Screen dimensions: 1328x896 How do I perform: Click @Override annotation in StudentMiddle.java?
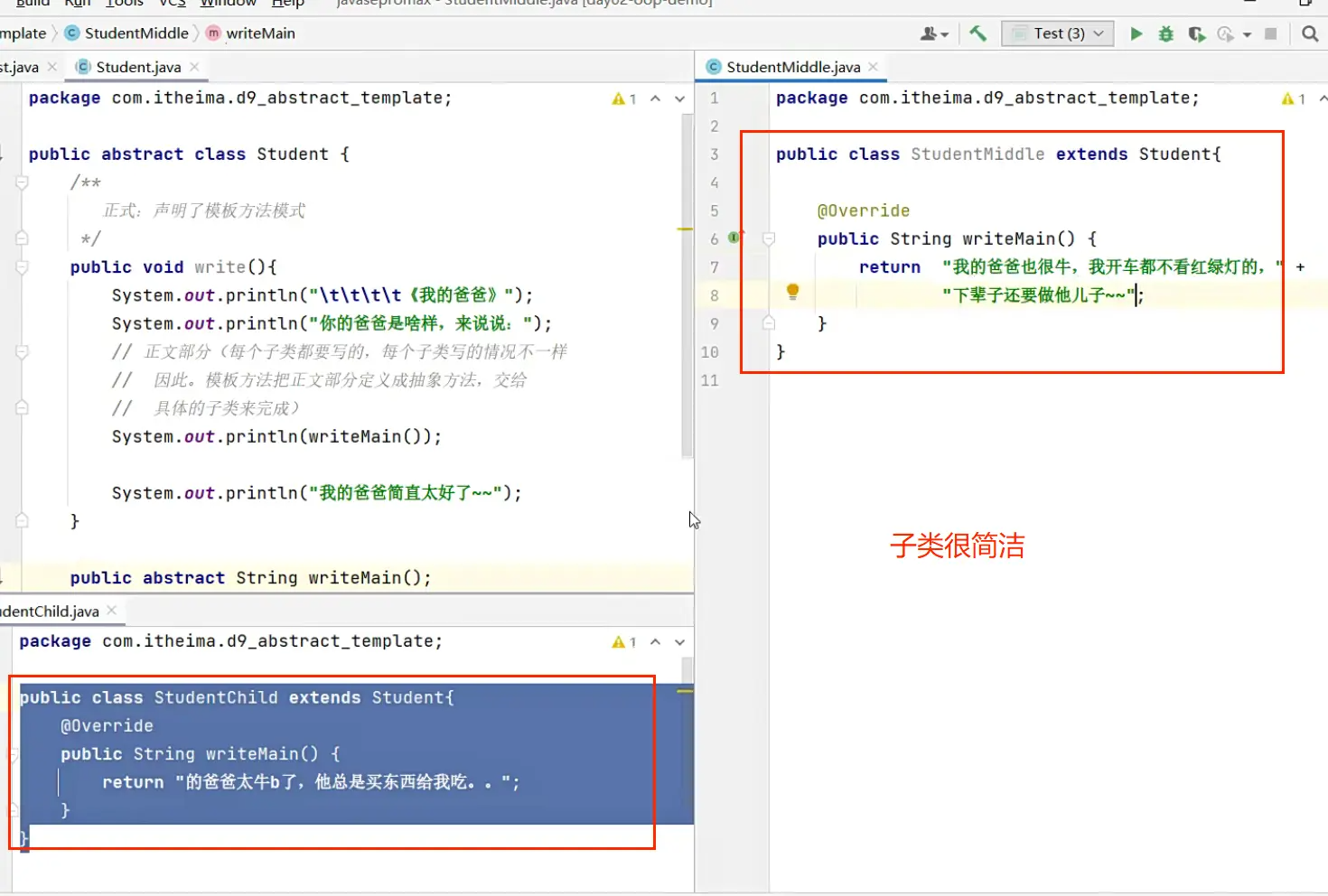click(x=864, y=211)
